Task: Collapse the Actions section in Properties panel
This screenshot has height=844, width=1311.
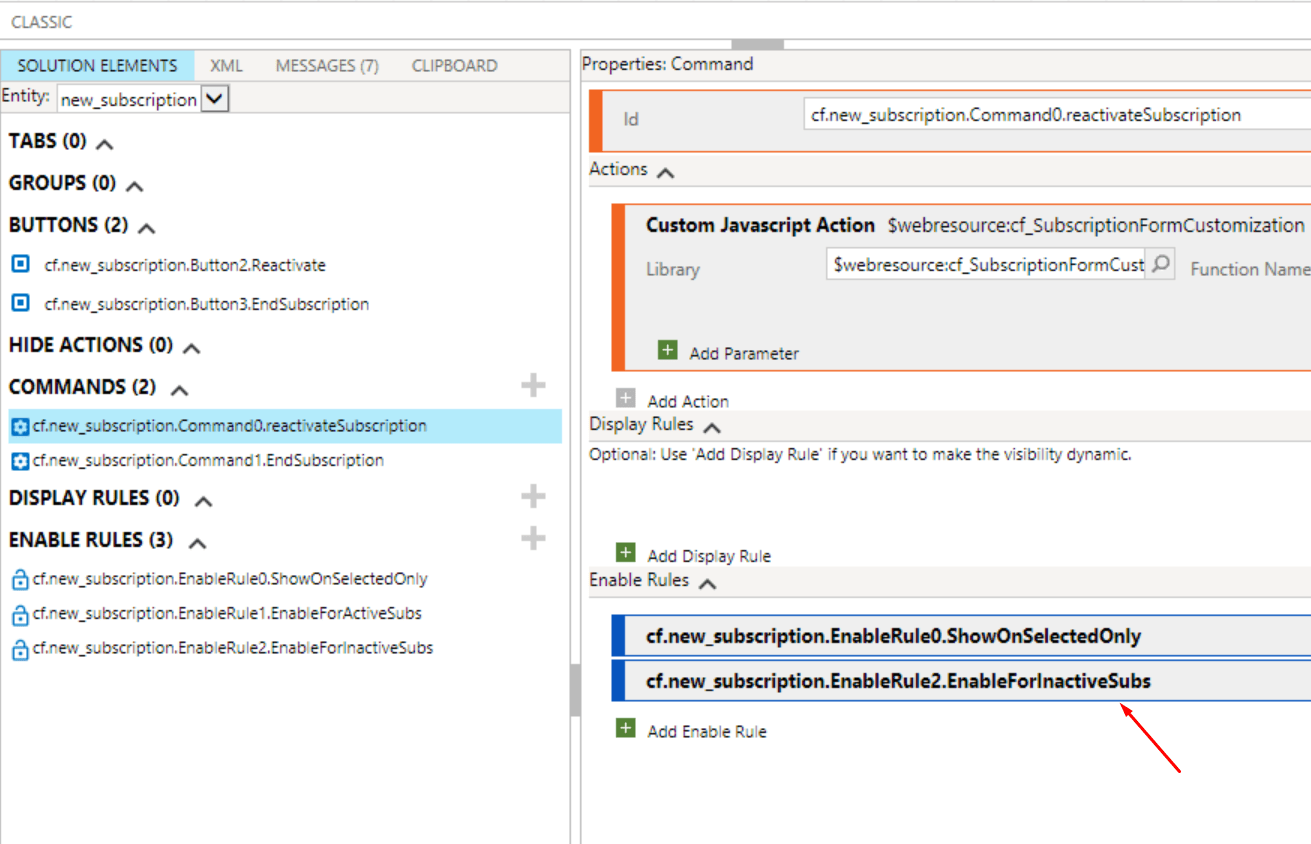Action: coord(663,169)
